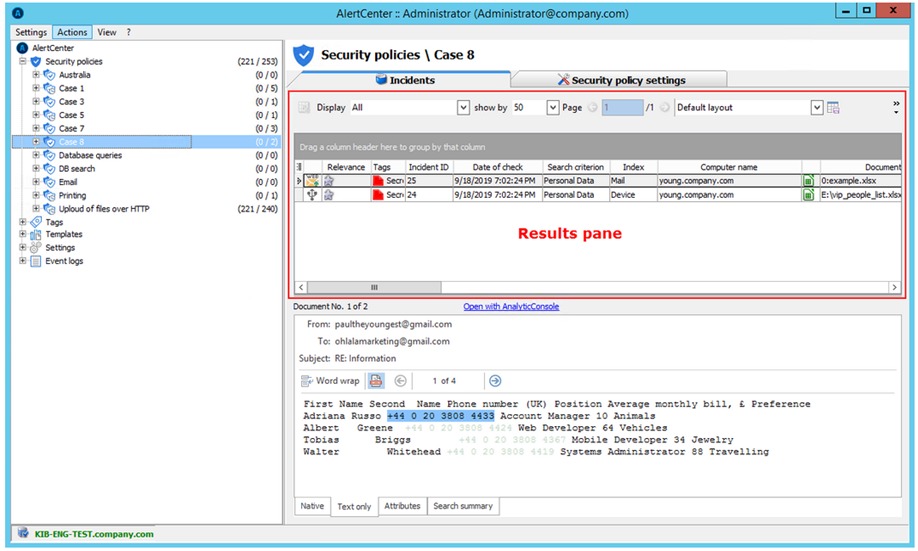Toggle the Word wrap option
The image size is (918, 551).
tap(330, 381)
